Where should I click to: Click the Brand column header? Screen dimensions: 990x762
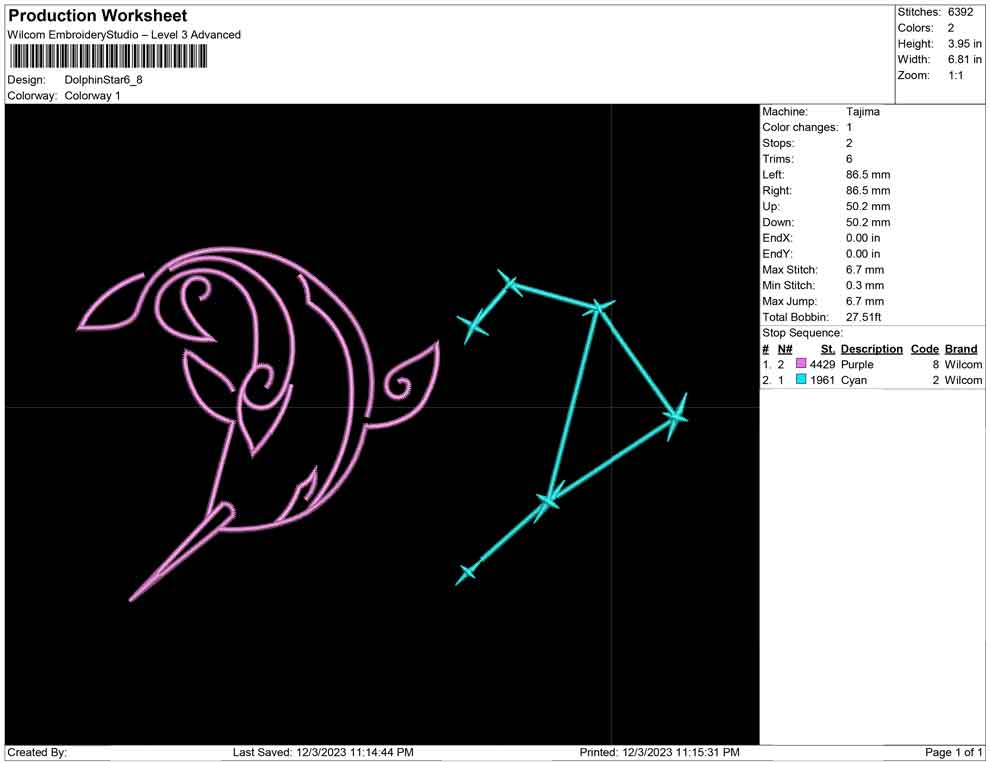[x=961, y=349]
